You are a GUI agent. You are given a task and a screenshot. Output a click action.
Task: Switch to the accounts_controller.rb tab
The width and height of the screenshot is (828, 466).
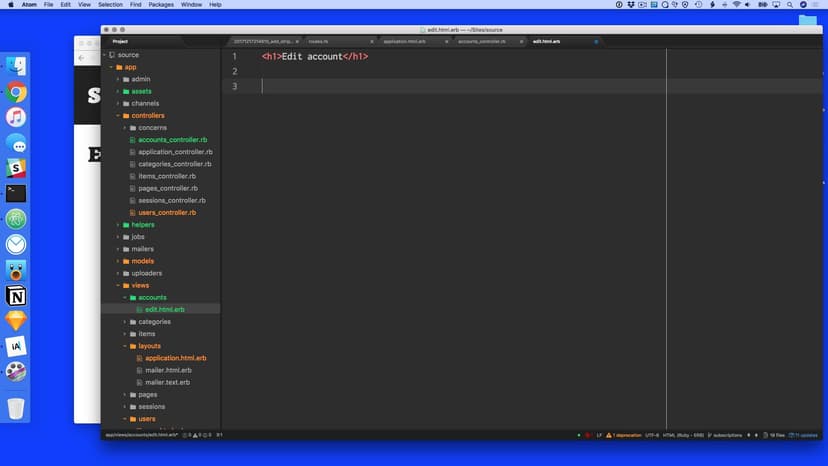pyautogui.click(x=482, y=42)
